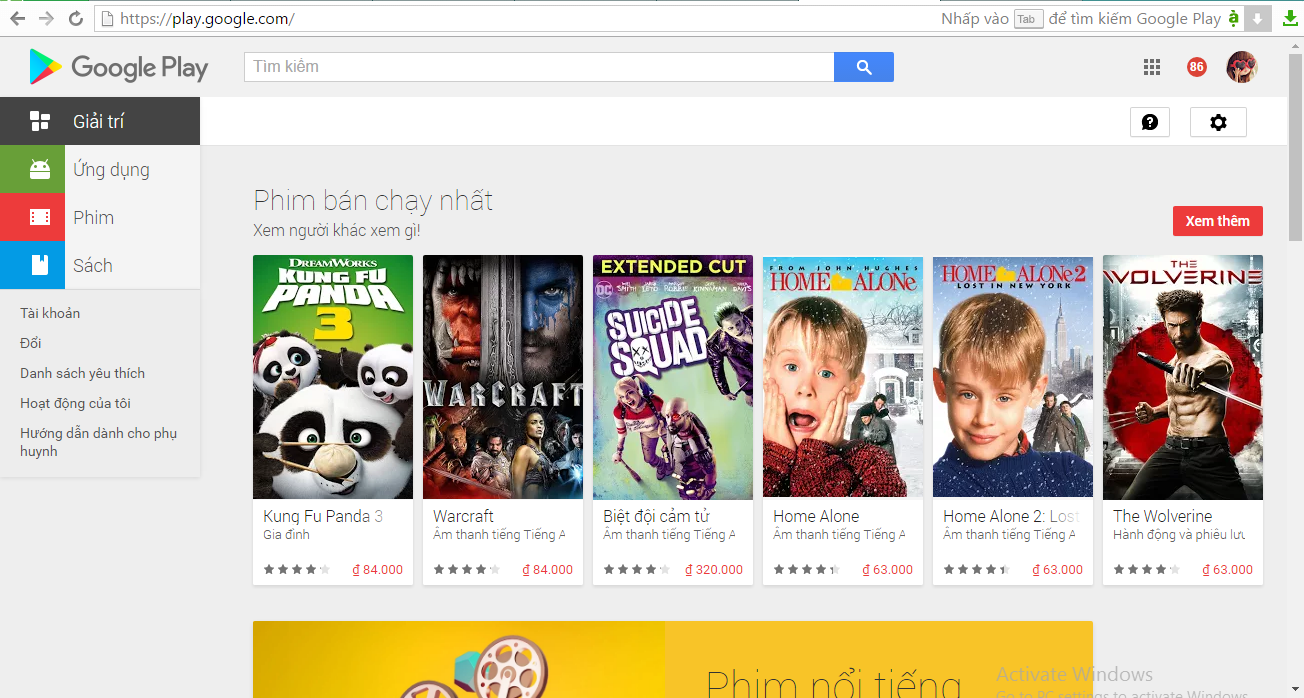Open the Home Alone movie poster
The height and width of the screenshot is (698, 1304).
coord(843,377)
